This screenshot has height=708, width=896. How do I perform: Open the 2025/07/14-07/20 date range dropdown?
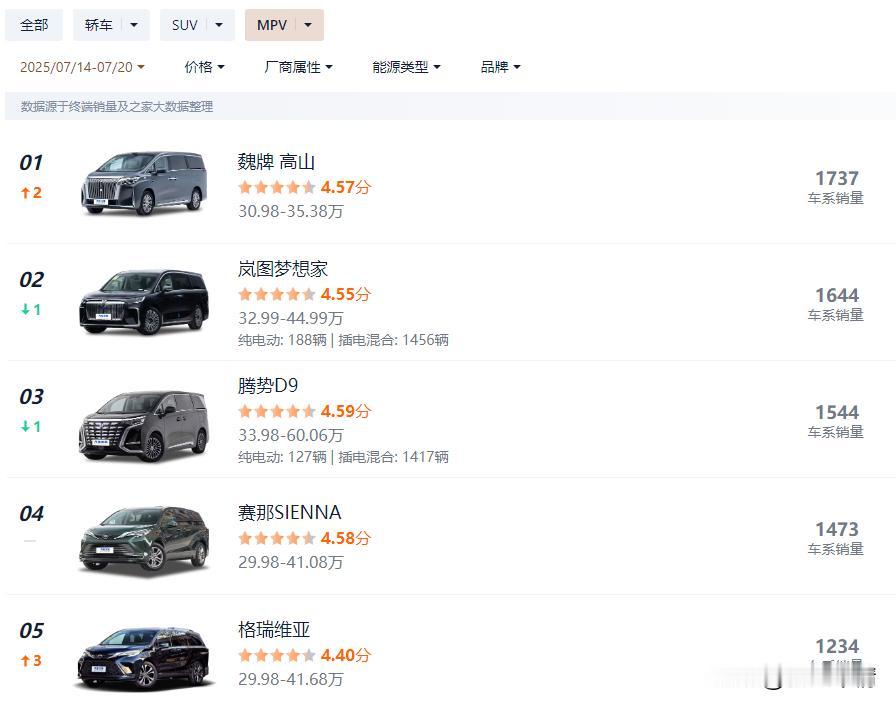pyautogui.click(x=82, y=67)
